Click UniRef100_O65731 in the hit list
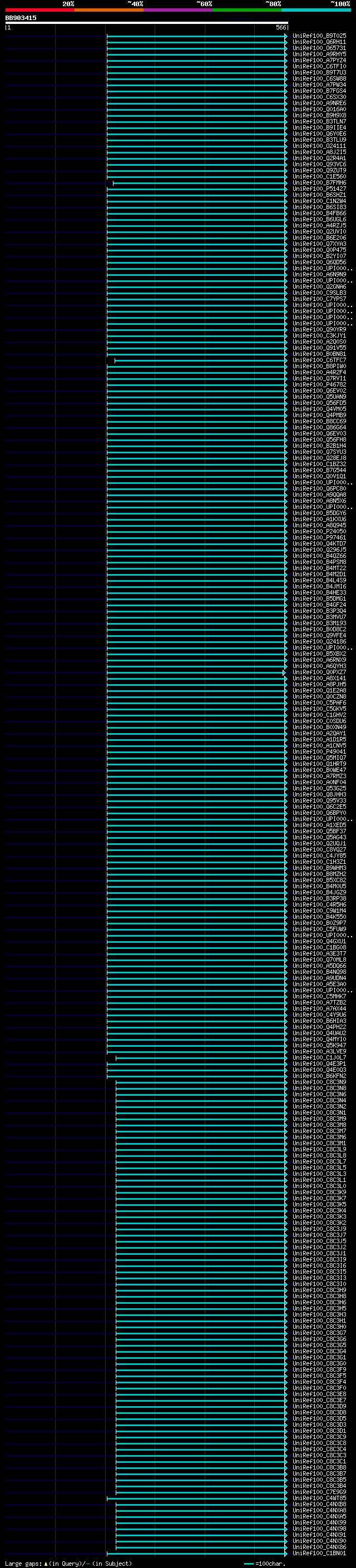The image size is (356, 1568). pos(319,48)
